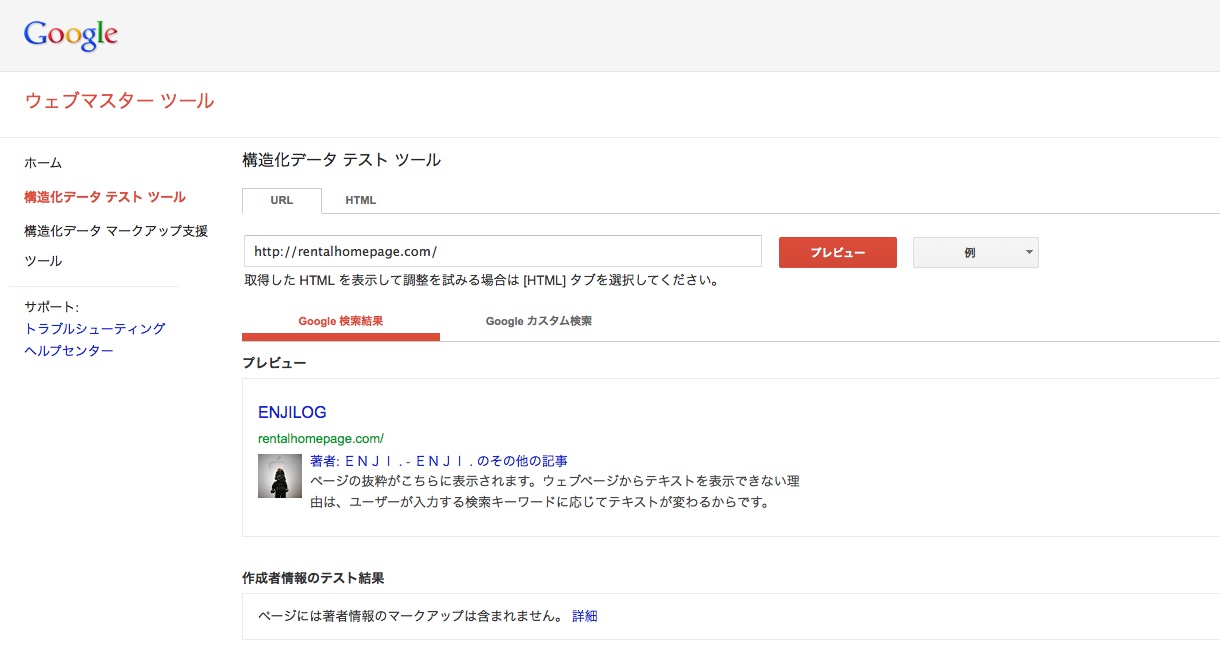Image resolution: width=1220 pixels, height=664 pixels.
Task: Click green rentalhomepage.com/ URL text
Action: pyautogui.click(x=321, y=439)
